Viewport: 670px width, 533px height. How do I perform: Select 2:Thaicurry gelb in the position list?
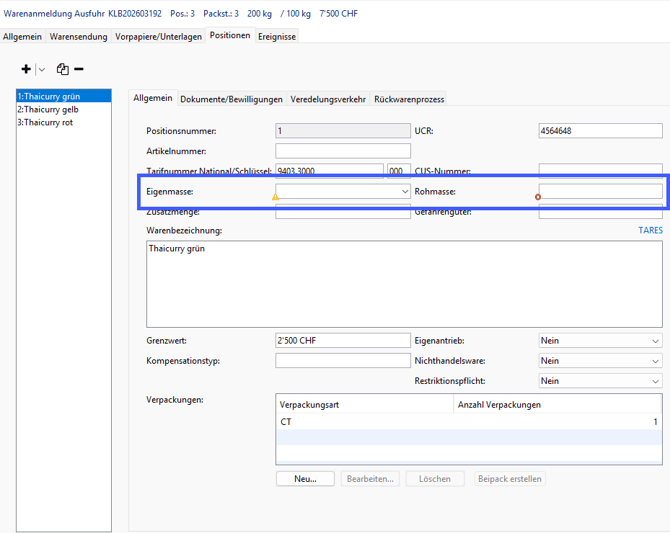48,109
